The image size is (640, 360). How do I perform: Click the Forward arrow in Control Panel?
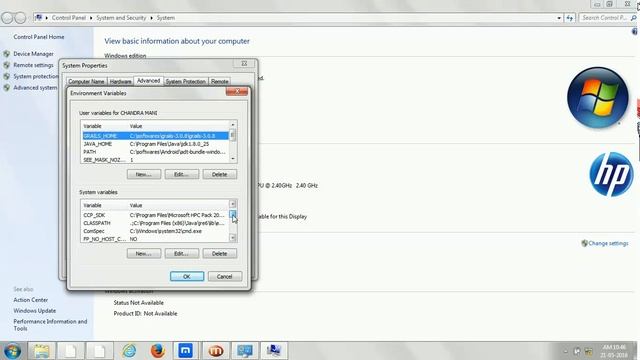click(20, 18)
